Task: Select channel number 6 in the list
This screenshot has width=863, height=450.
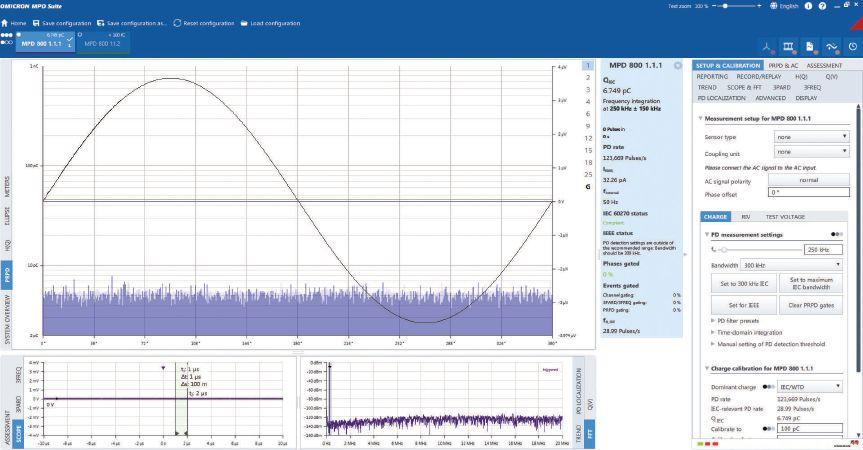Action: pyautogui.click(x=588, y=114)
